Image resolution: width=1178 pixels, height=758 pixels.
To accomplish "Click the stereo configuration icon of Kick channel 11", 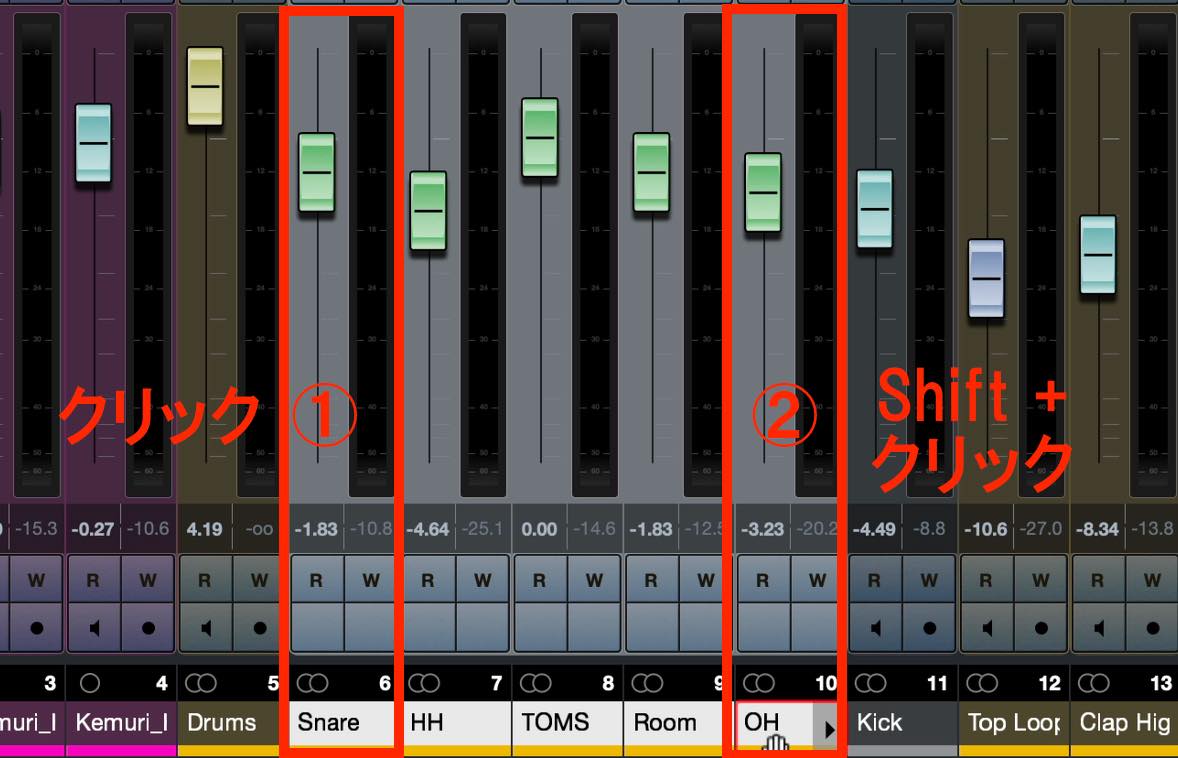I will [870, 683].
